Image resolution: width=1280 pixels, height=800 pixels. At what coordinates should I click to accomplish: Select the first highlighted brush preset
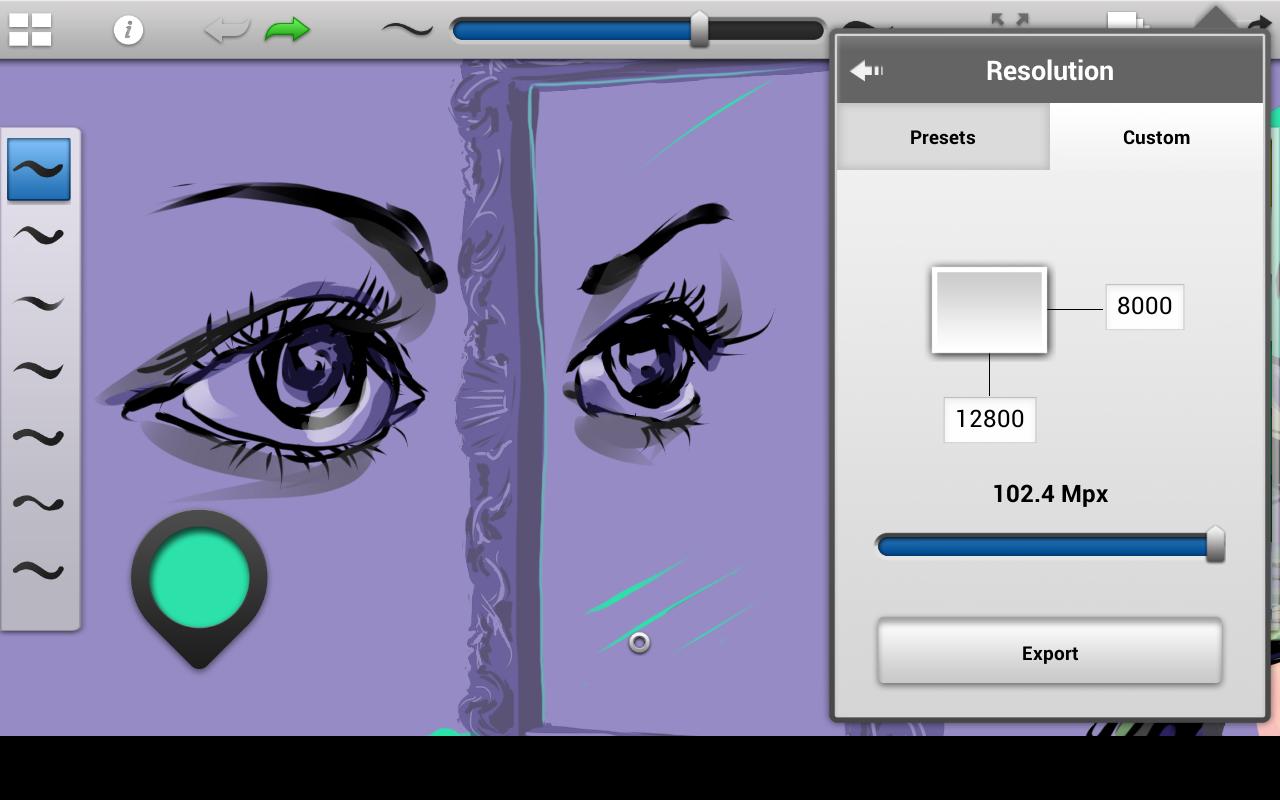point(39,169)
